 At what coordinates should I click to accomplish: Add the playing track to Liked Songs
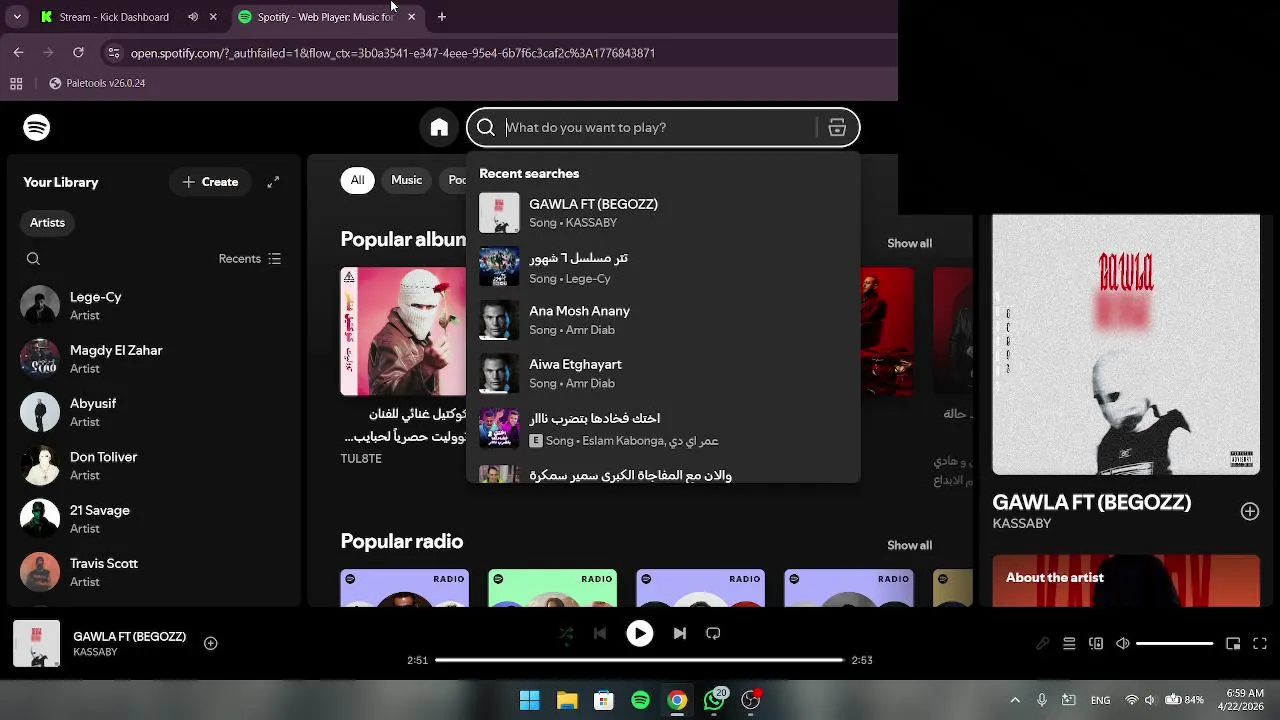[211, 643]
